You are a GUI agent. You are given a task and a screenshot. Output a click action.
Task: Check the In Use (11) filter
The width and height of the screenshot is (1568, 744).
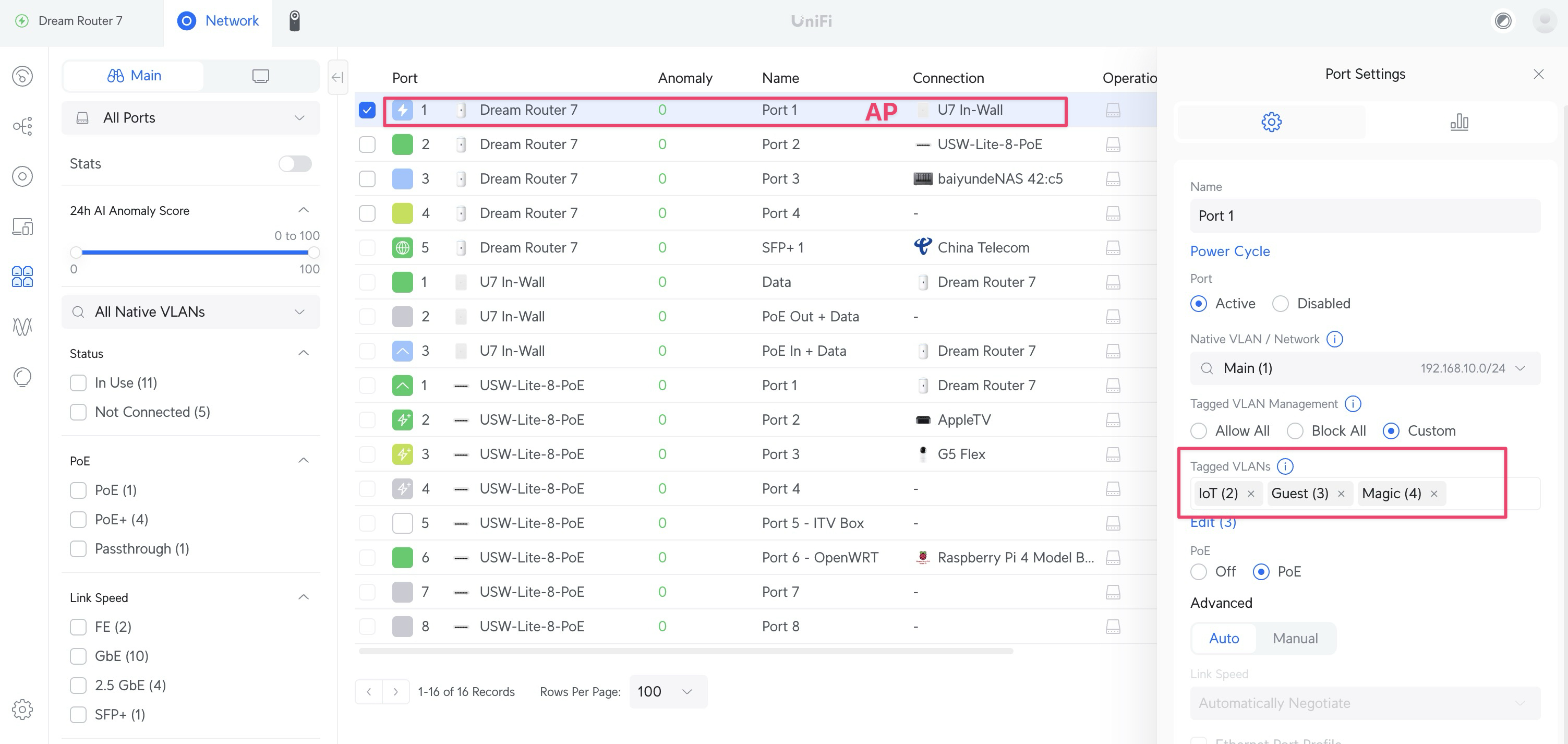coord(79,383)
